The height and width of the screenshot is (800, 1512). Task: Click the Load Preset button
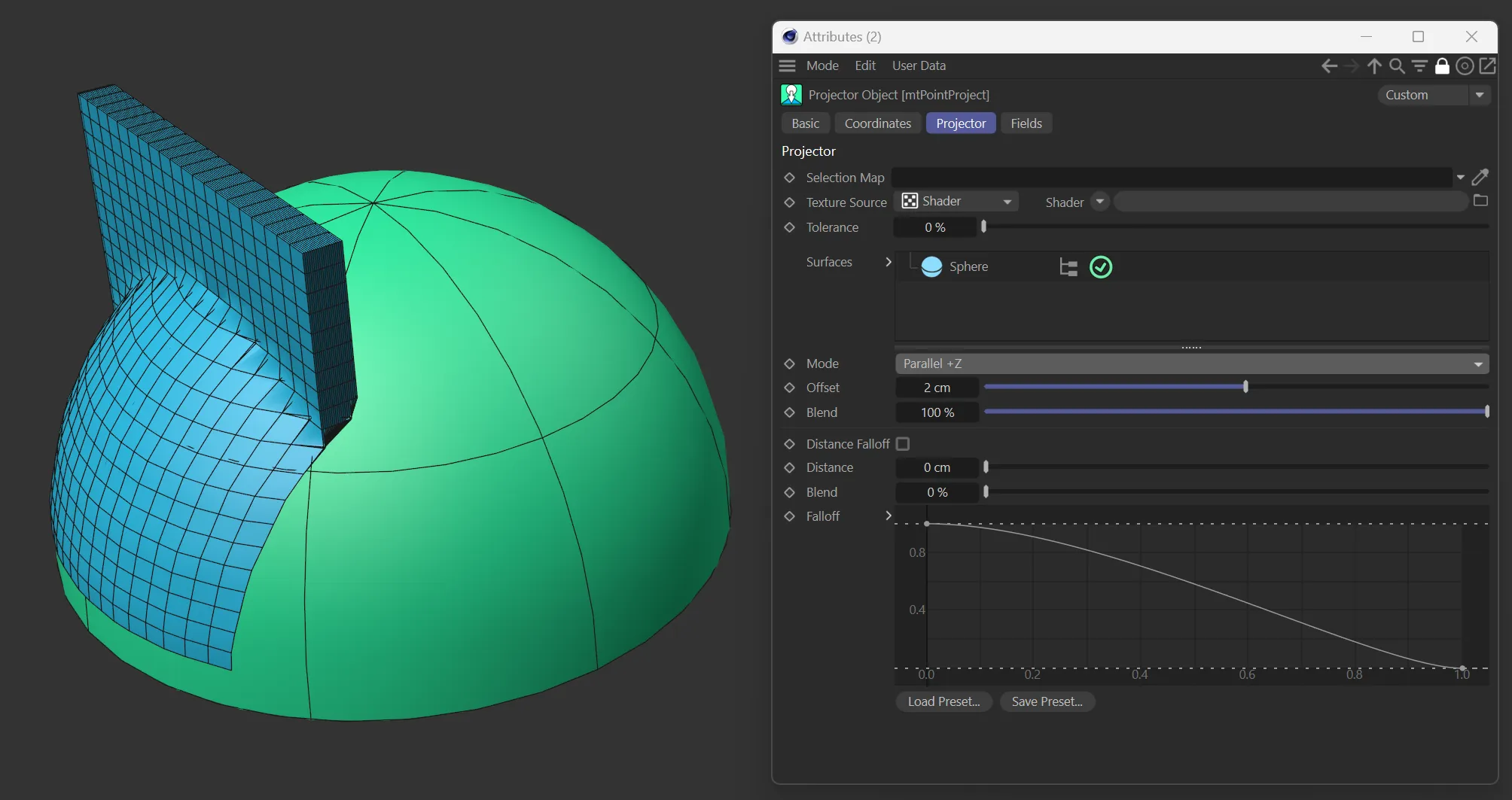coord(943,701)
